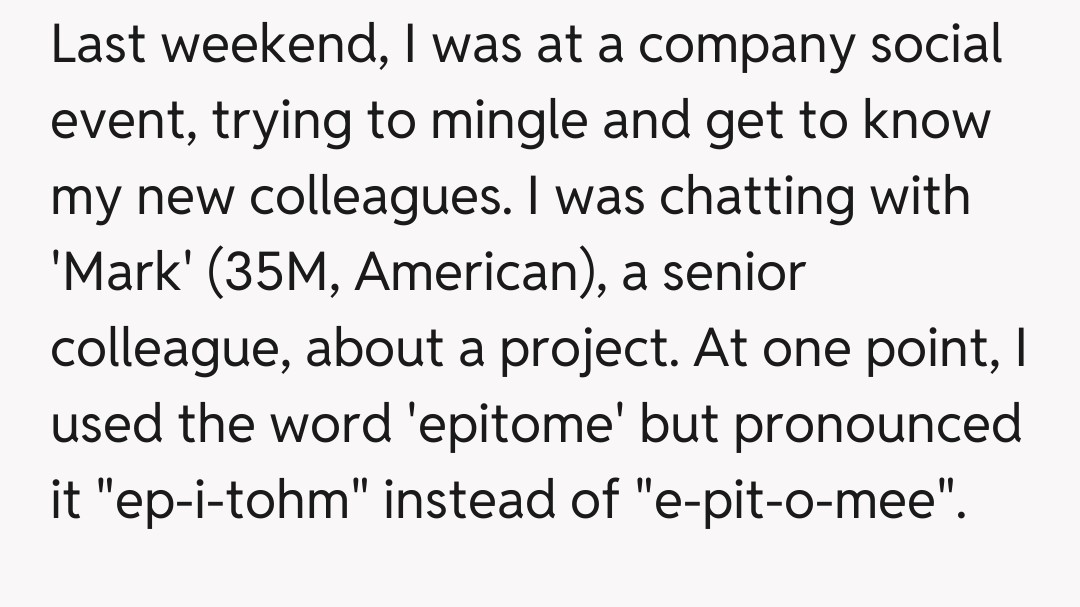Click the quoted name 'Mark'
This screenshot has width=1080, height=607.
[122, 272]
